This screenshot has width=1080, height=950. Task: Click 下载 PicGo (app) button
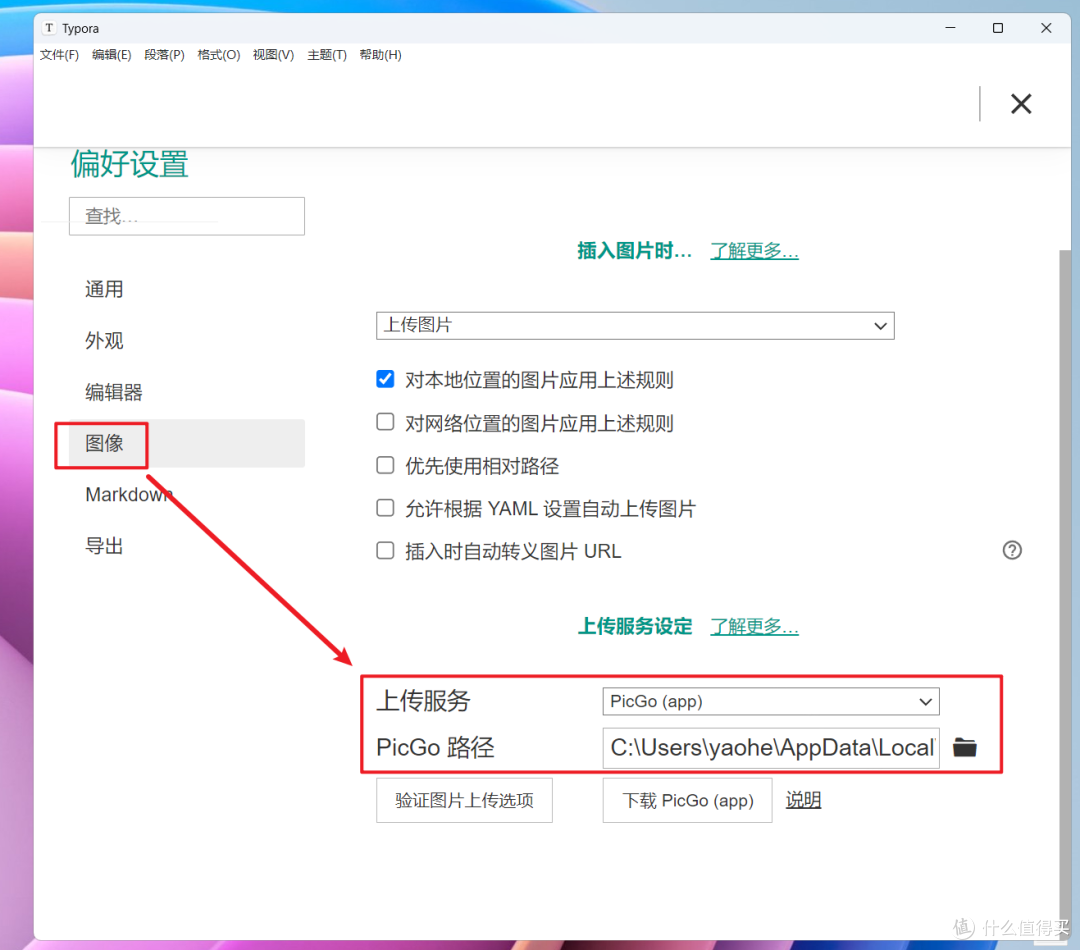[687, 801]
